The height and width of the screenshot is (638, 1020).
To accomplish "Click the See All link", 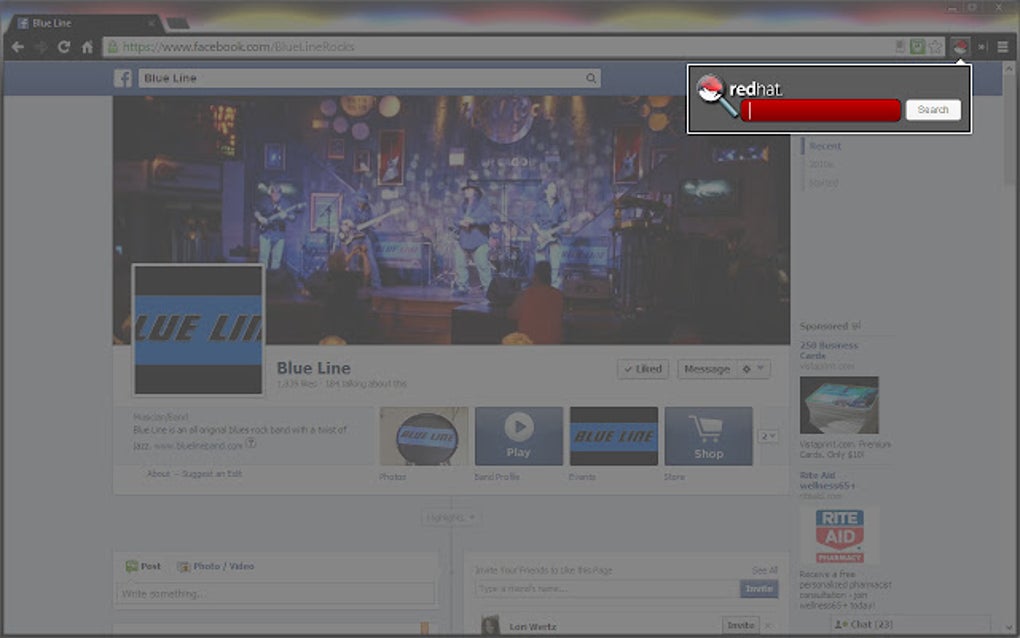I will [x=764, y=570].
